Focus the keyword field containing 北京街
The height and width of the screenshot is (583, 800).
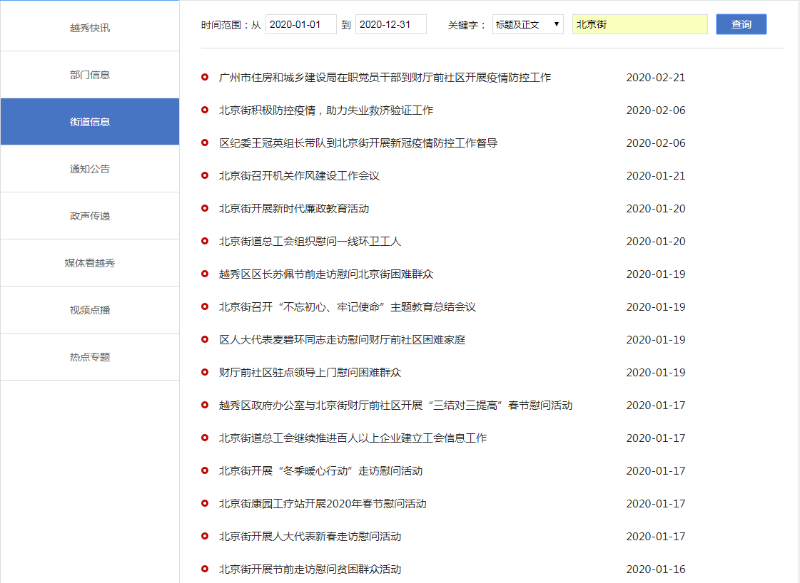click(x=639, y=24)
